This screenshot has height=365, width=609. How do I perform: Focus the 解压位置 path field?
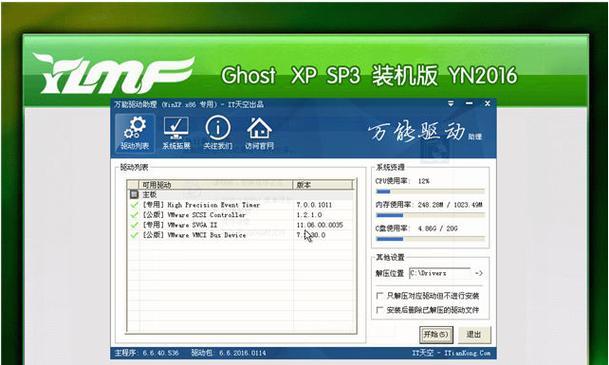pyautogui.click(x=440, y=273)
